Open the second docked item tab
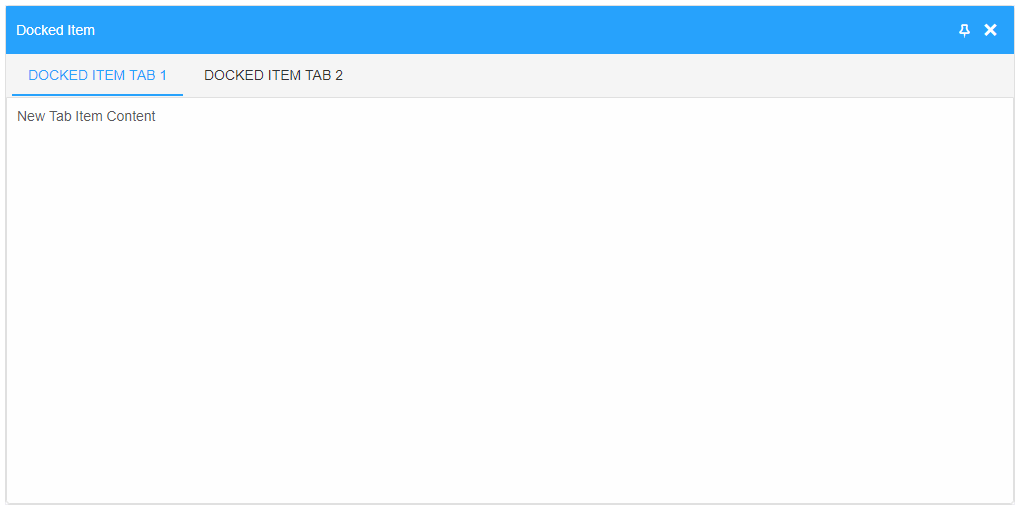 pos(273,75)
